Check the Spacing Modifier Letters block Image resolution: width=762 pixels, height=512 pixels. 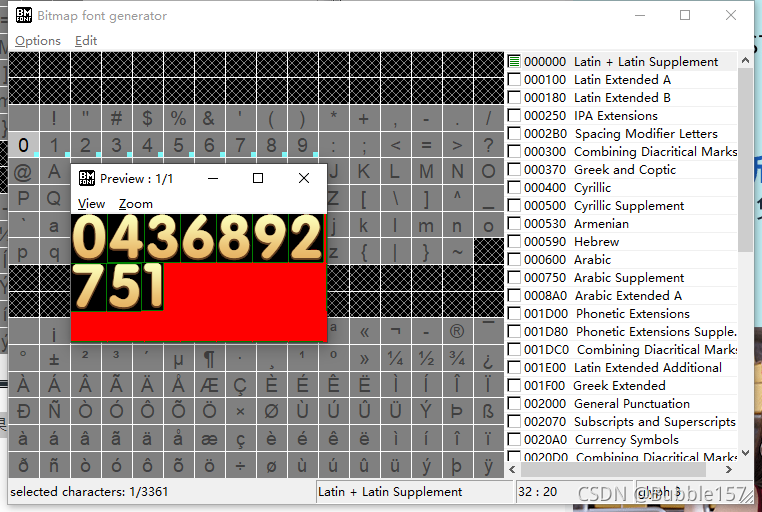[x=514, y=134]
